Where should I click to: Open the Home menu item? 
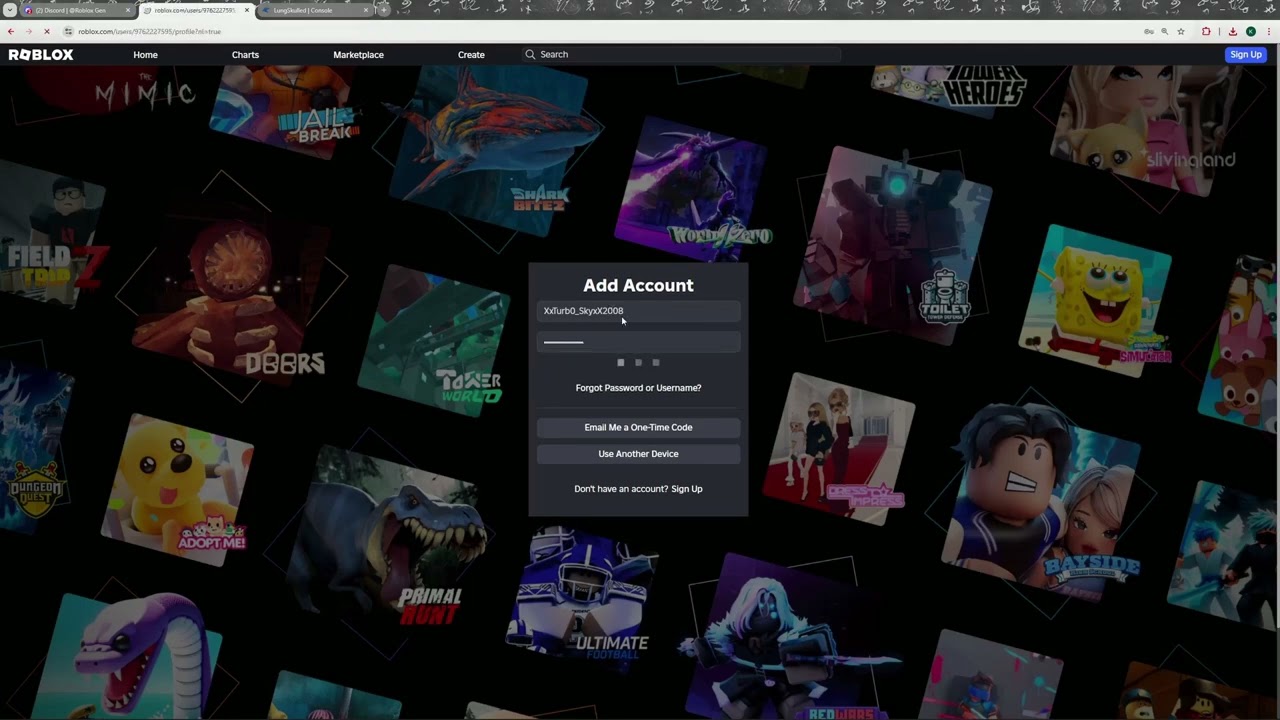145,55
